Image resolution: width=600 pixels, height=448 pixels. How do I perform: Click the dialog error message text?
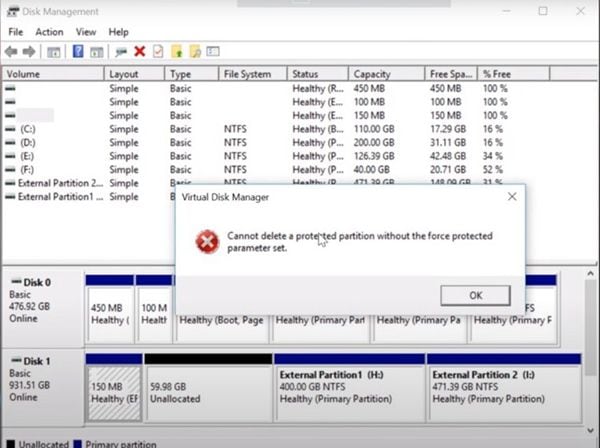tap(360, 242)
